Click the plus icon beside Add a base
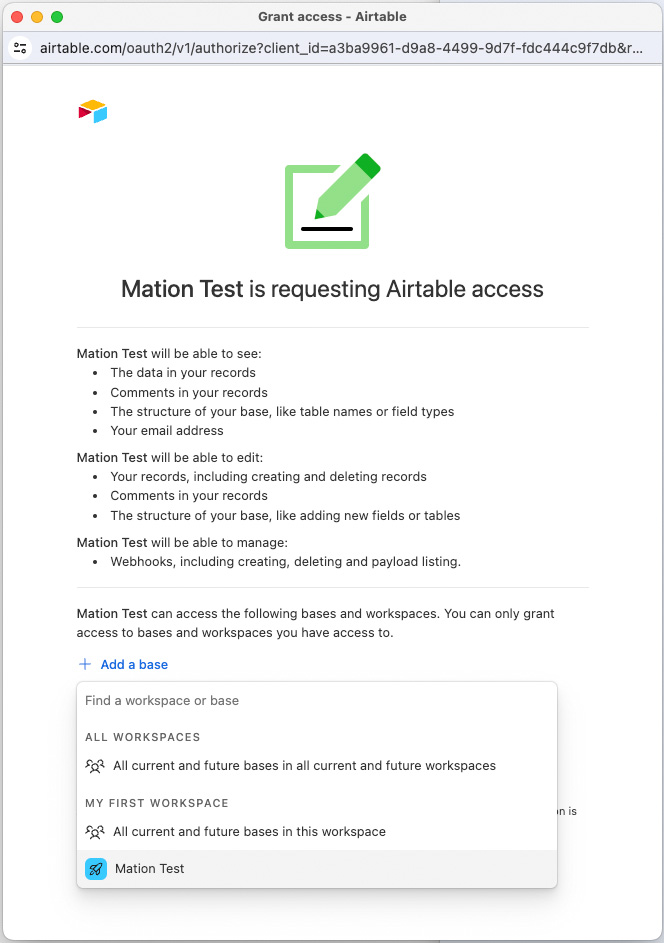Viewport: 664px width, 943px height. pyautogui.click(x=85, y=664)
